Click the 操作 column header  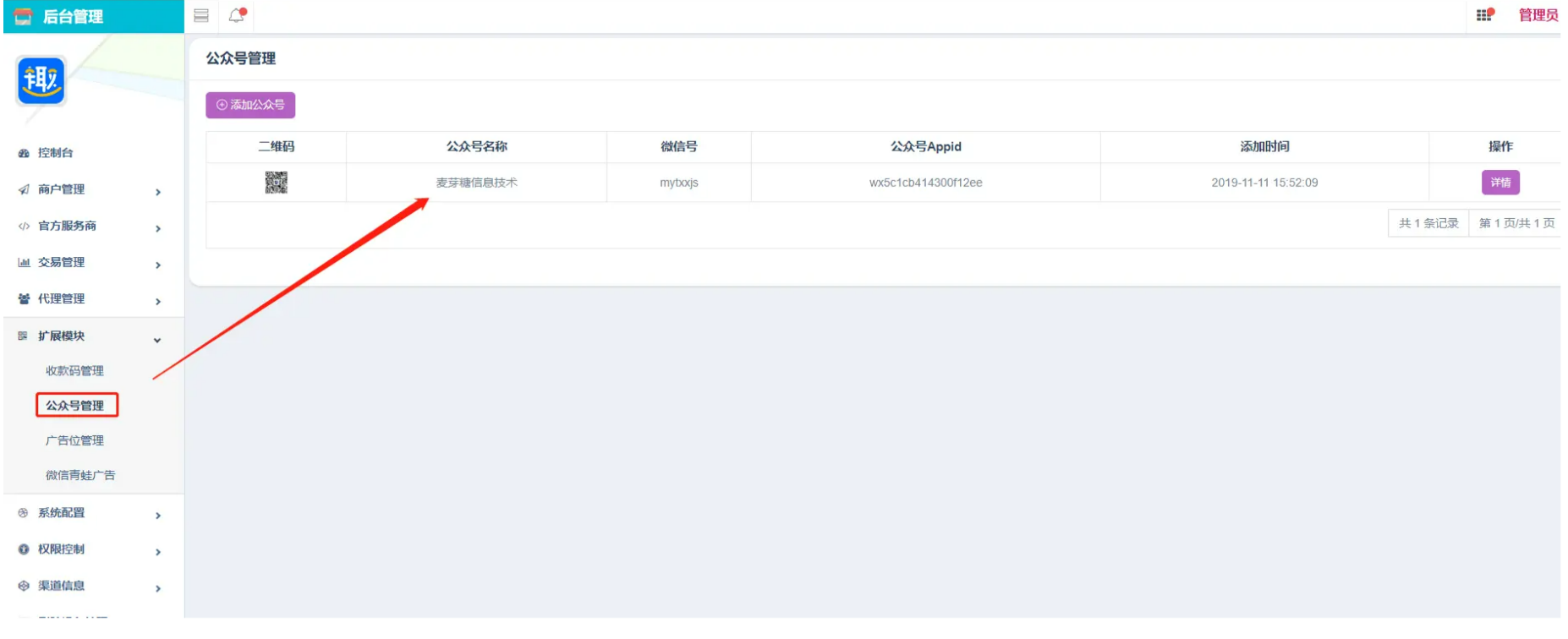(x=1500, y=146)
